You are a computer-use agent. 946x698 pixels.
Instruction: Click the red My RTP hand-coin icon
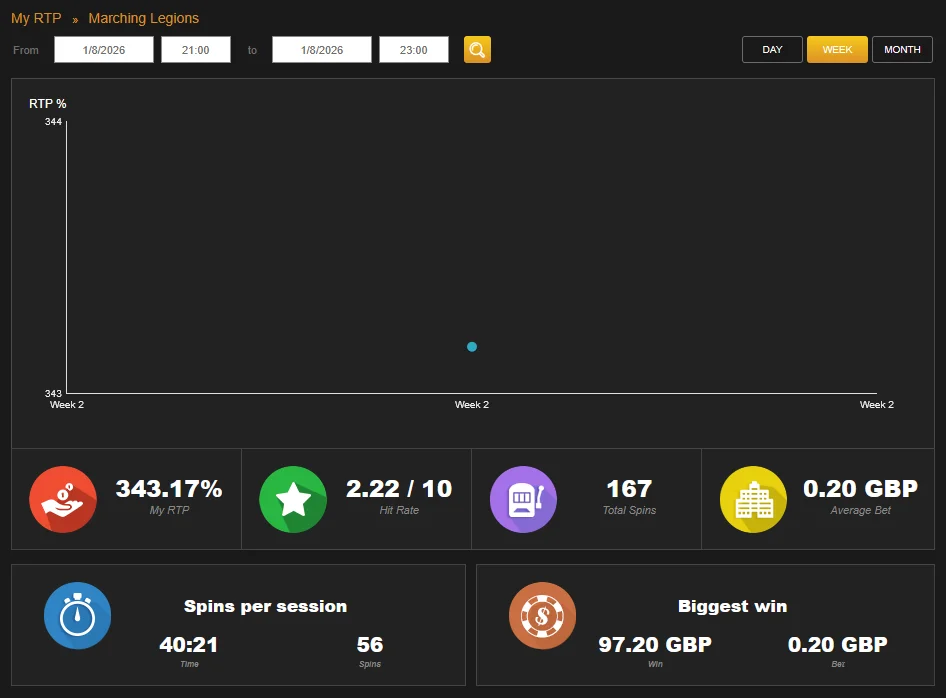click(x=63, y=499)
